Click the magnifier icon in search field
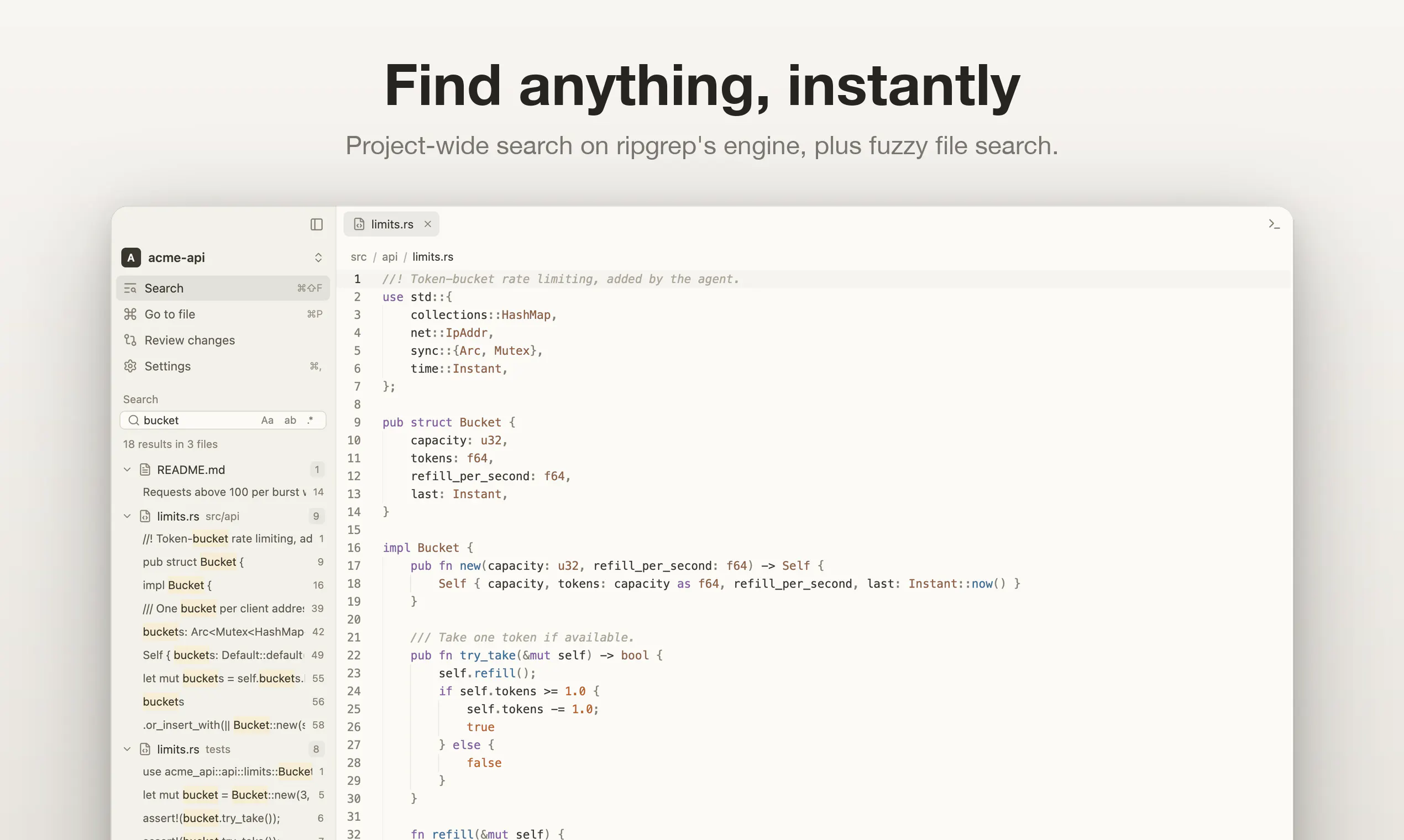Viewport: 1404px width, 840px height. 134,420
